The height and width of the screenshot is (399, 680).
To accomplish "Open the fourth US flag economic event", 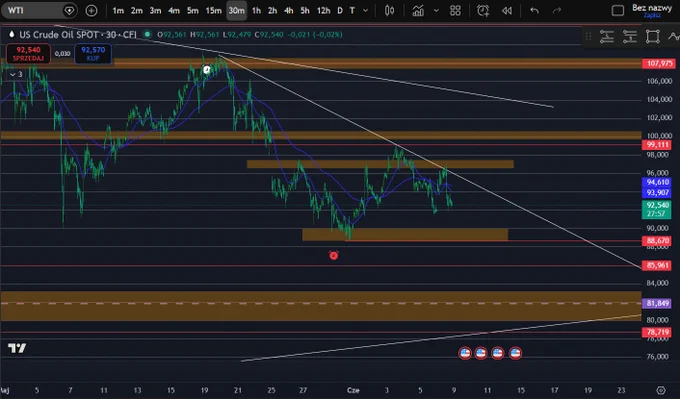I will [515, 353].
